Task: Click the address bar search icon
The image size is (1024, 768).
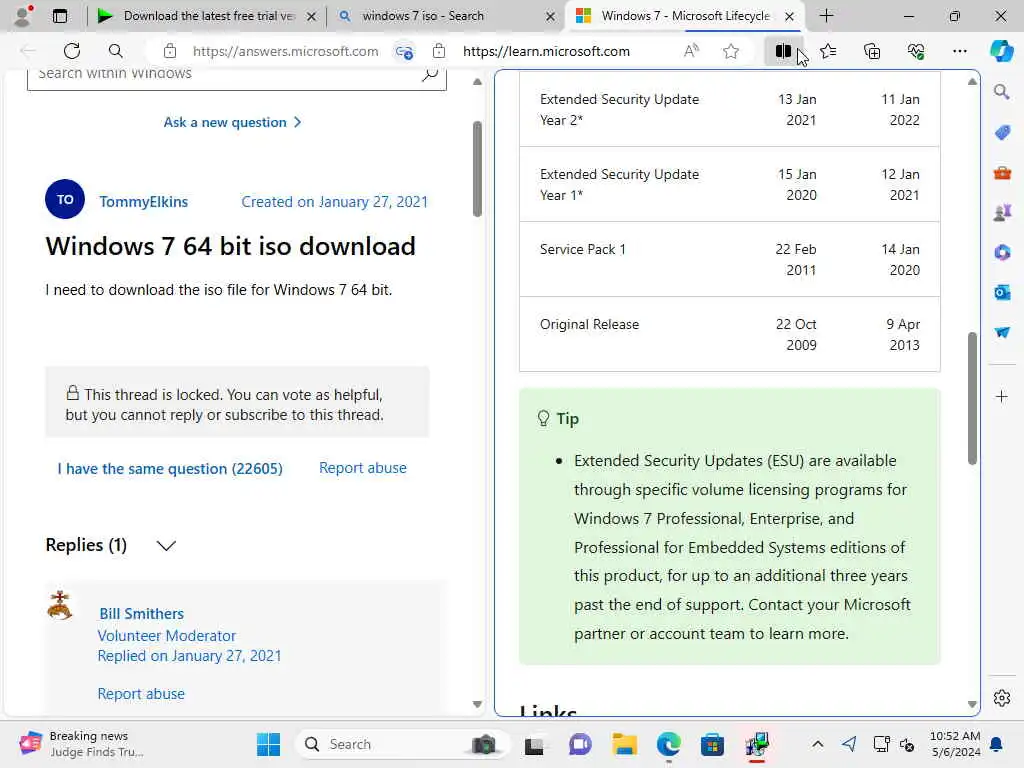Action: (116, 51)
